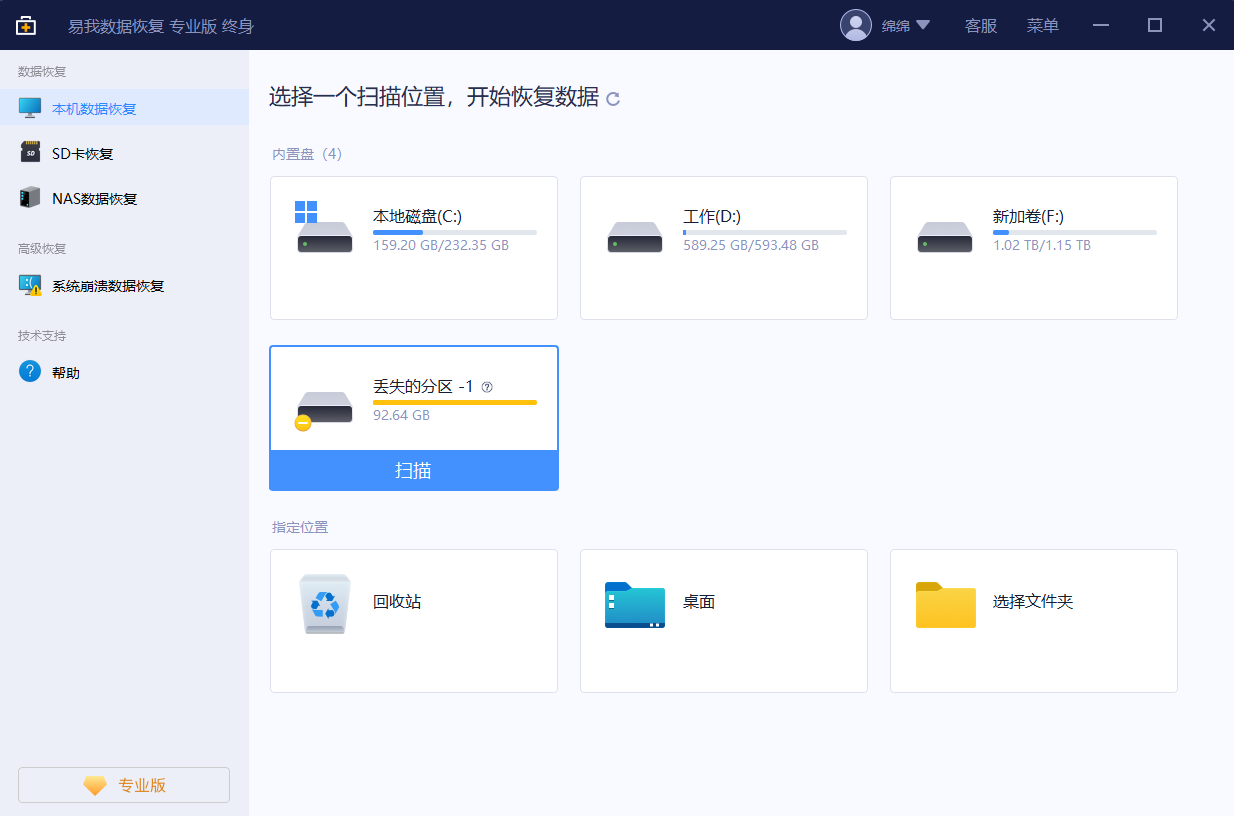Click the 桌面 desktop folder icon
Viewport: 1234px width, 816px height.
click(x=634, y=604)
